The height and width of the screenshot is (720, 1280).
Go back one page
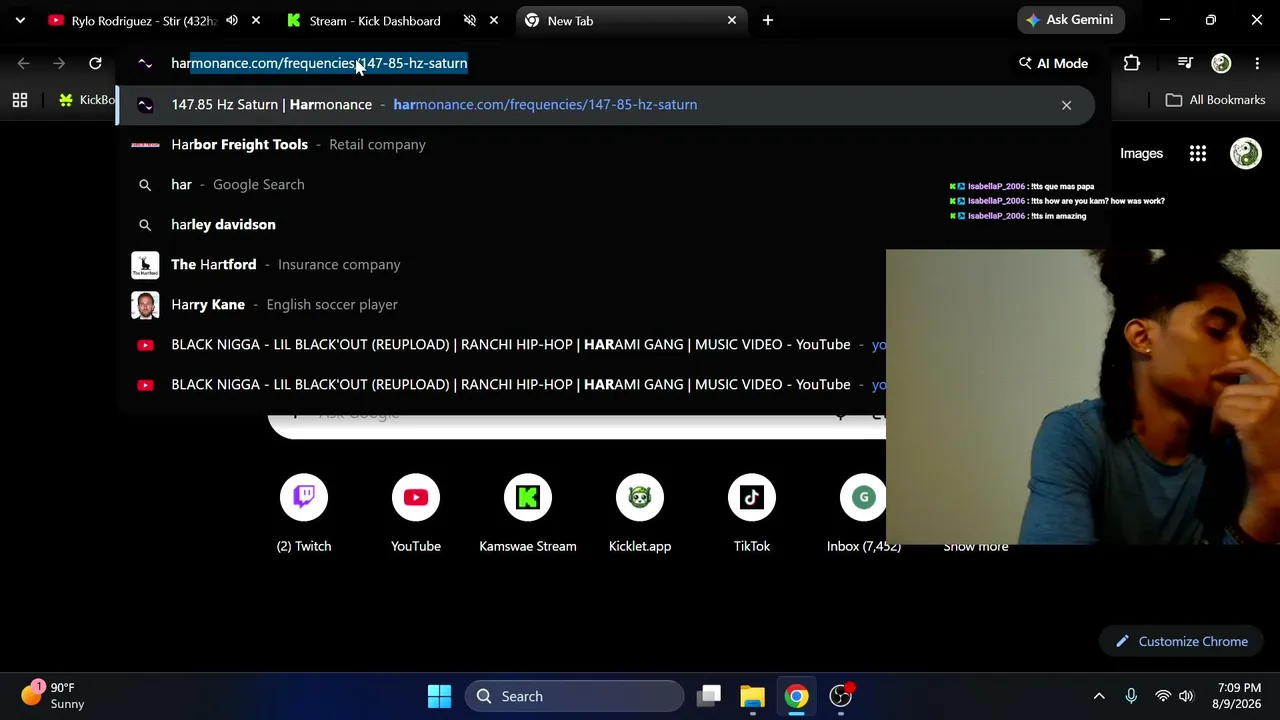(24, 63)
